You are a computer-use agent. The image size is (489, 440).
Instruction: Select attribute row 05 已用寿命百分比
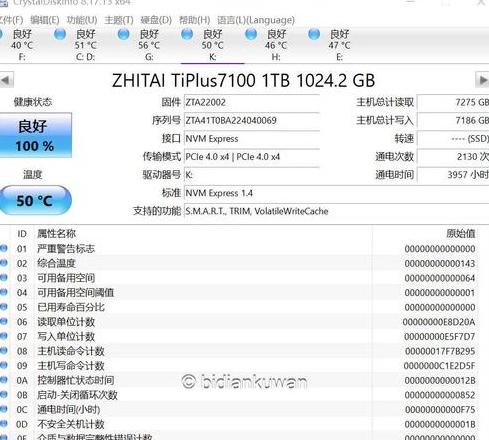click(239, 307)
